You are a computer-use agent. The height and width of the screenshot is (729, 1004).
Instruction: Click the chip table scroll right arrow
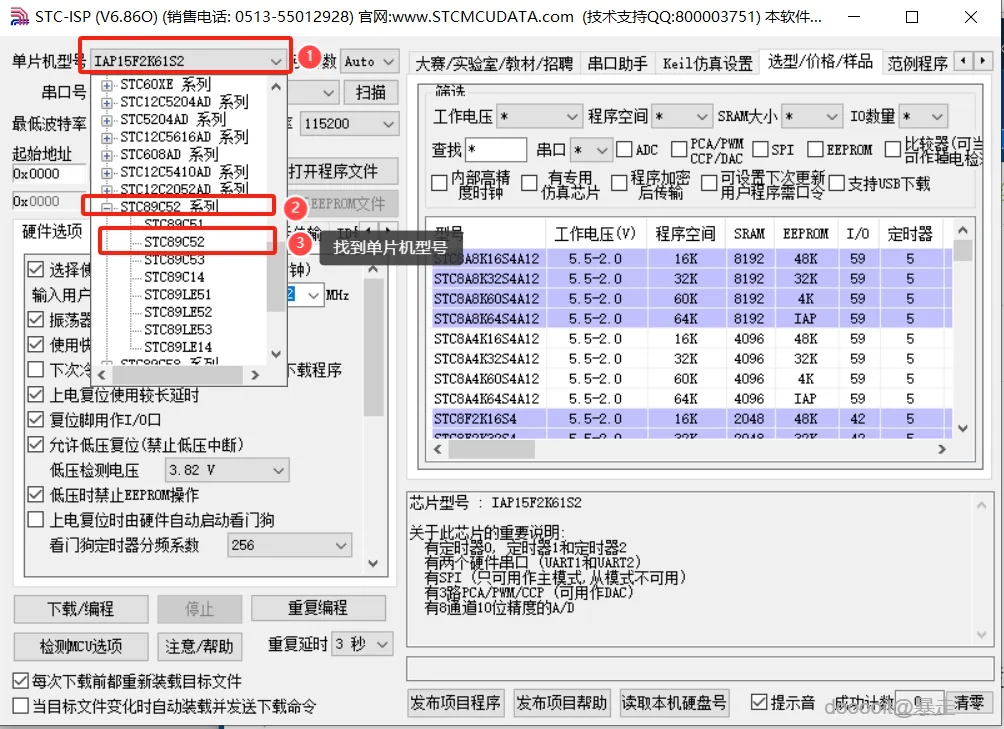point(941,449)
